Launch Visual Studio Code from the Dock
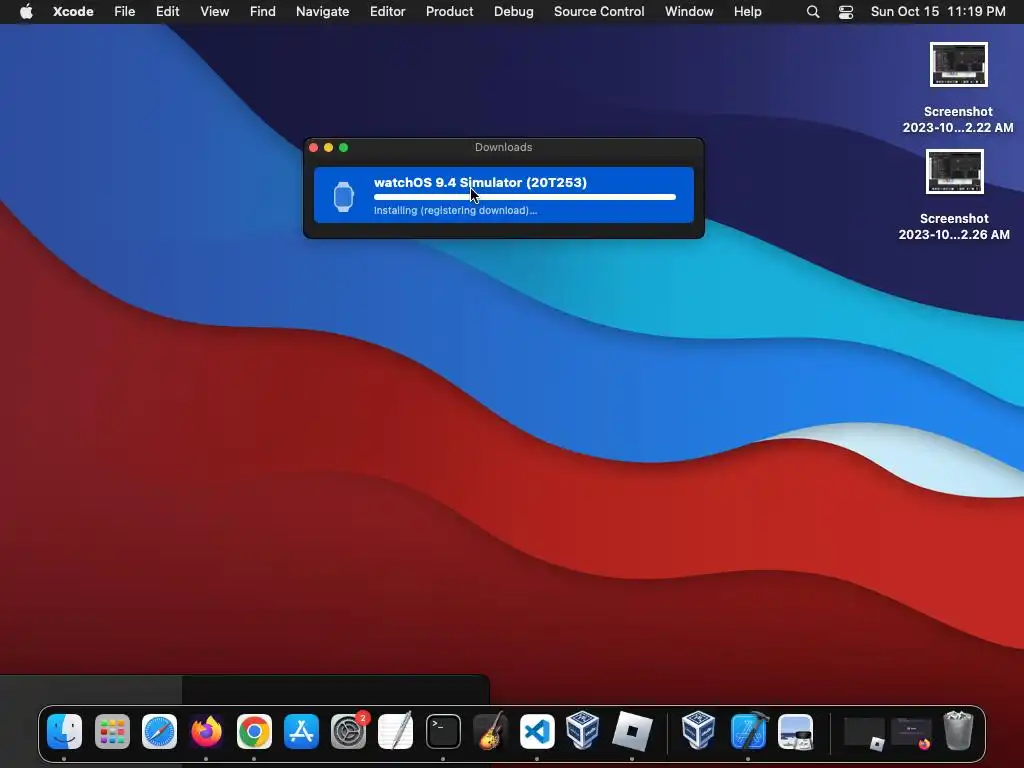This screenshot has height=768, width=1024. (537, 731)
